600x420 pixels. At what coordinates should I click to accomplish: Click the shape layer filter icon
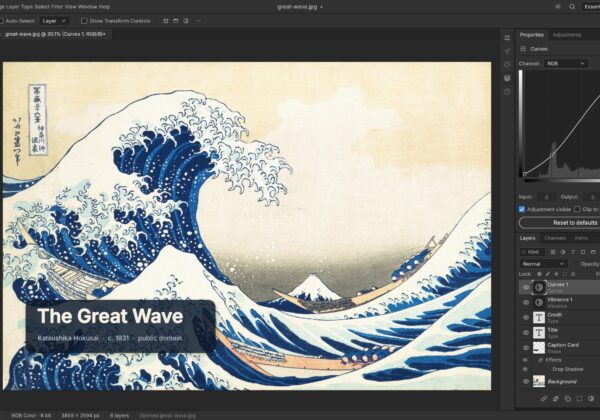[583, 252]
